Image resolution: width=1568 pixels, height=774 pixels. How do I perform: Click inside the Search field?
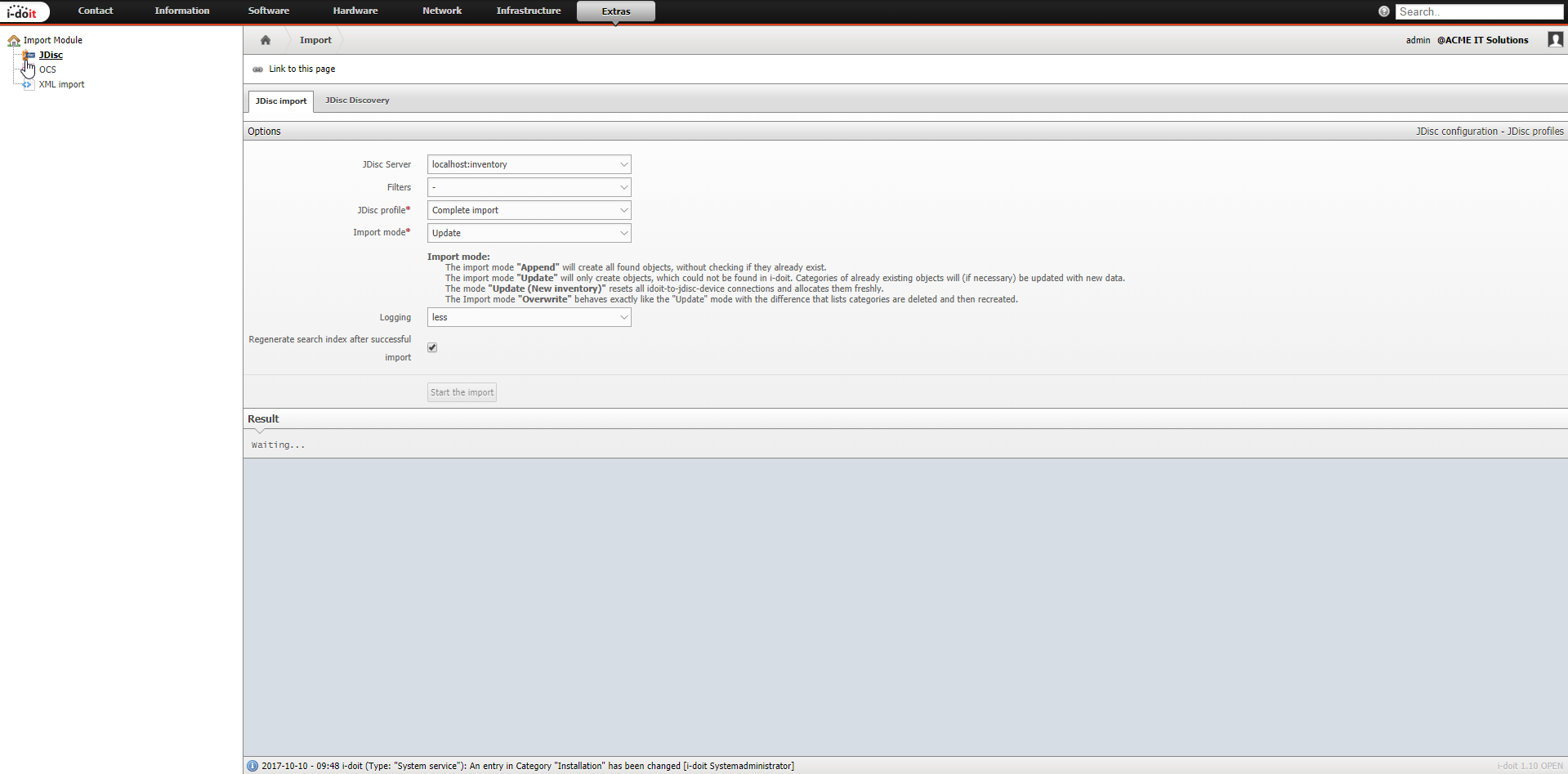tap(1479, 11)
